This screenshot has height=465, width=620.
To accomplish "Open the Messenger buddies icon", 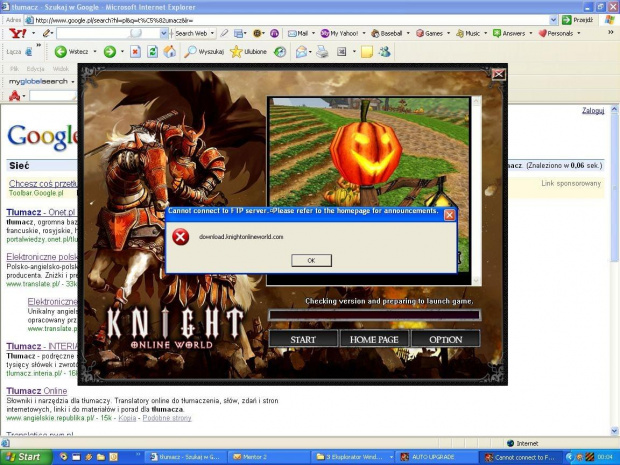I will (x=384, y=52).
